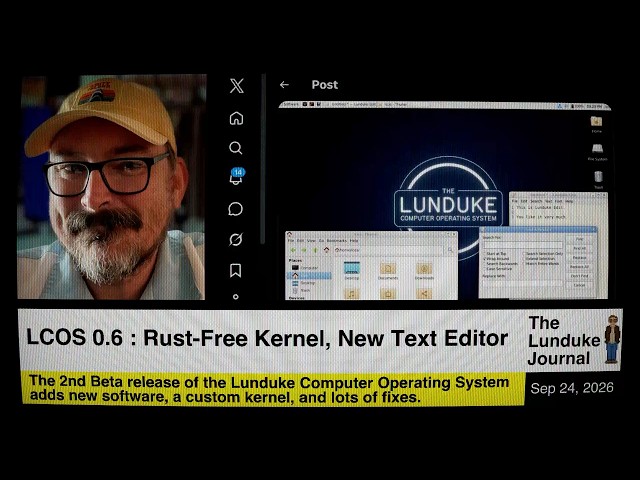Click the X logo in the sidebar
This screenshot has height=480, width=640.
click(236, 86)
